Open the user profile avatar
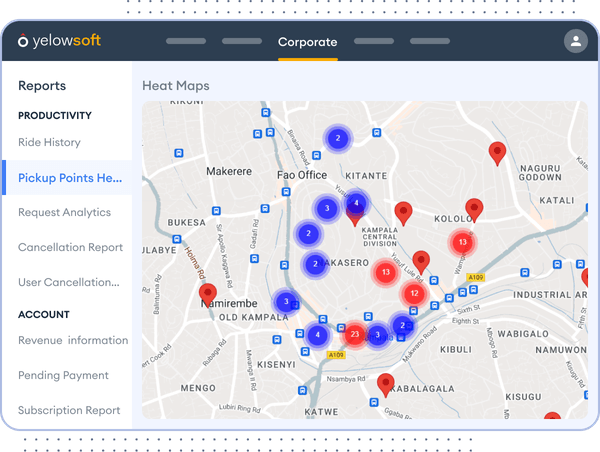This screenshot has height=452, width=600. click(576, 41)
